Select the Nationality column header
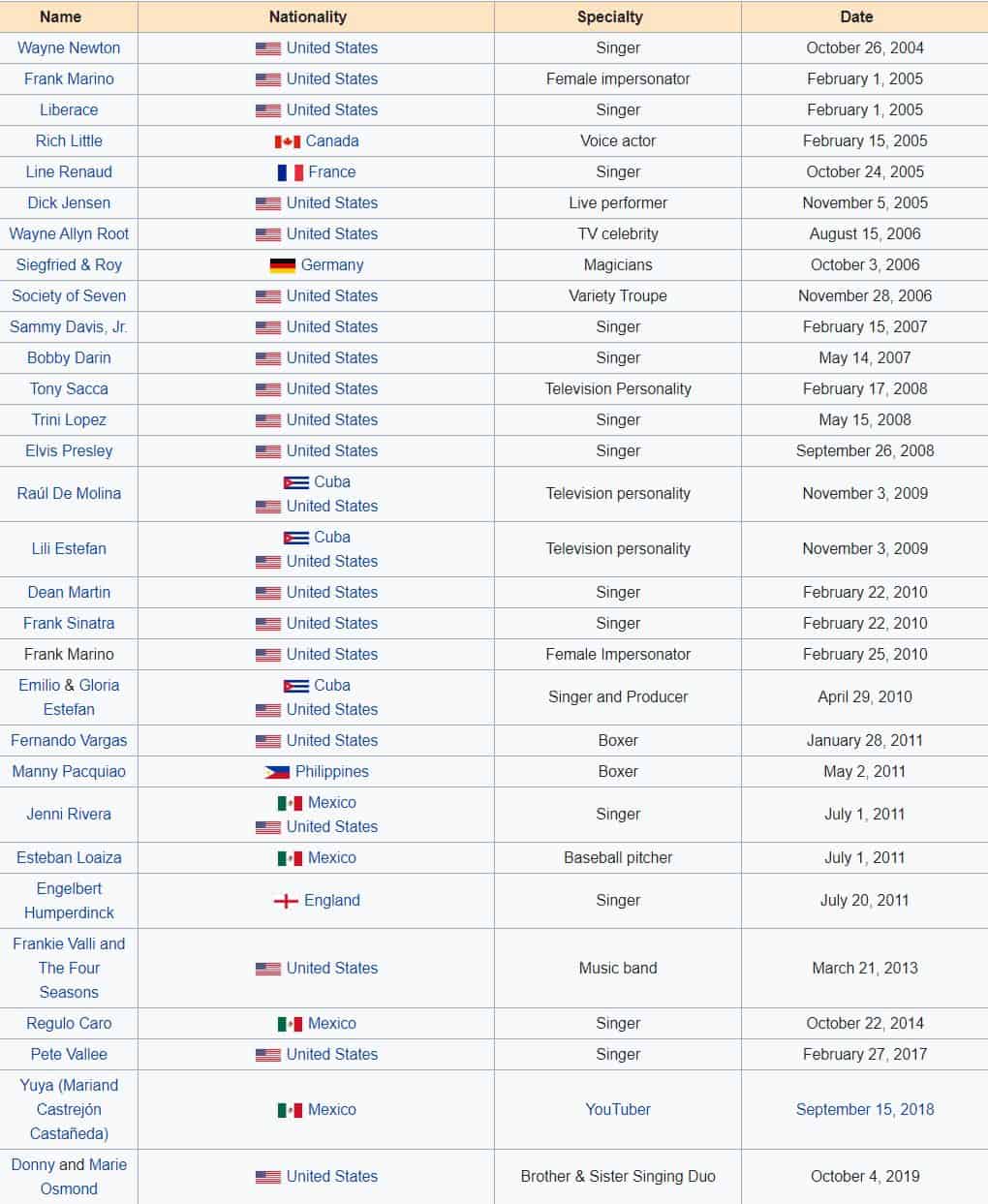 [x=316, y=16]
